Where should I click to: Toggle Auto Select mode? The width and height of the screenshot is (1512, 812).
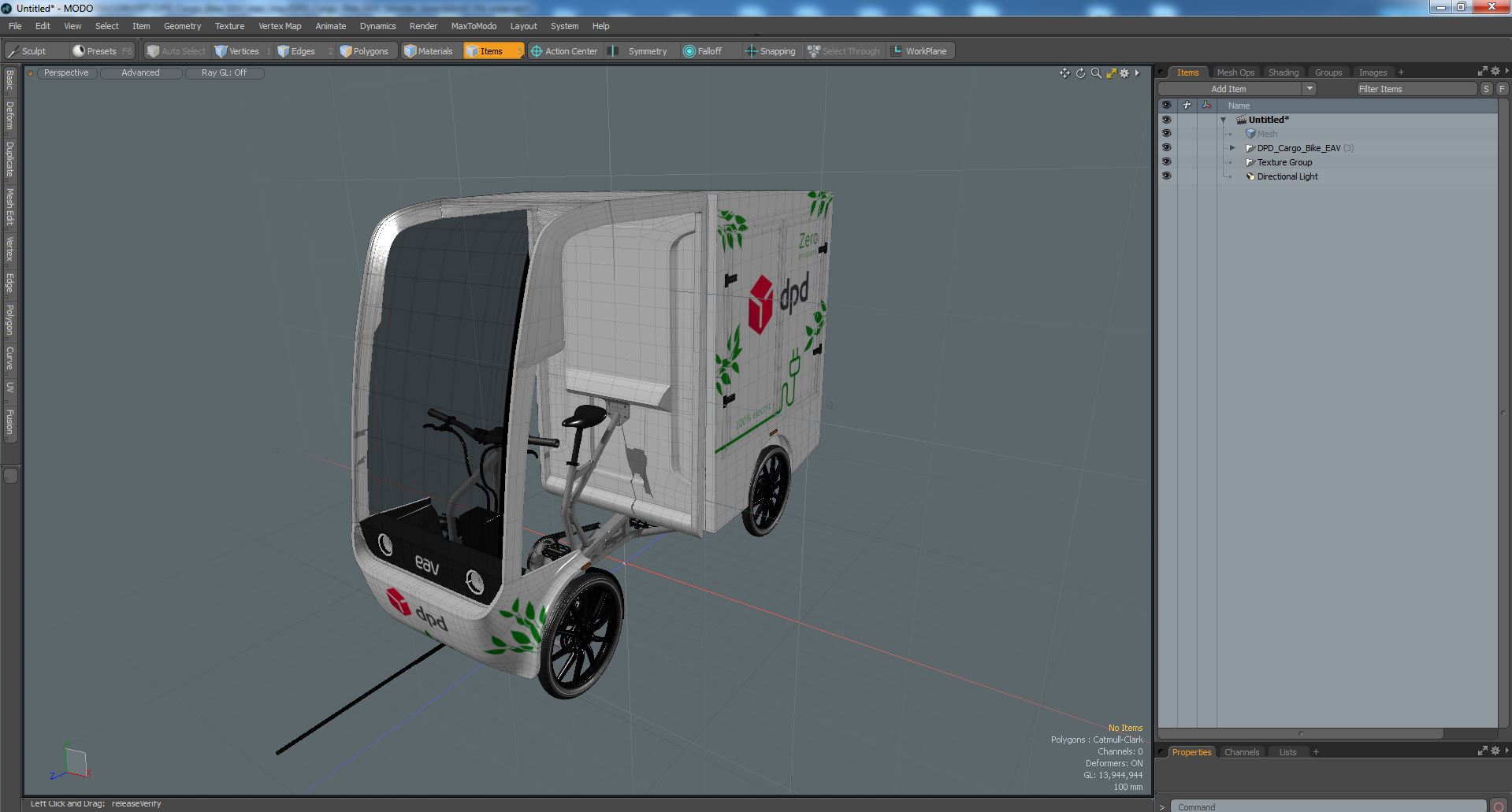click(x=176, y=51)
